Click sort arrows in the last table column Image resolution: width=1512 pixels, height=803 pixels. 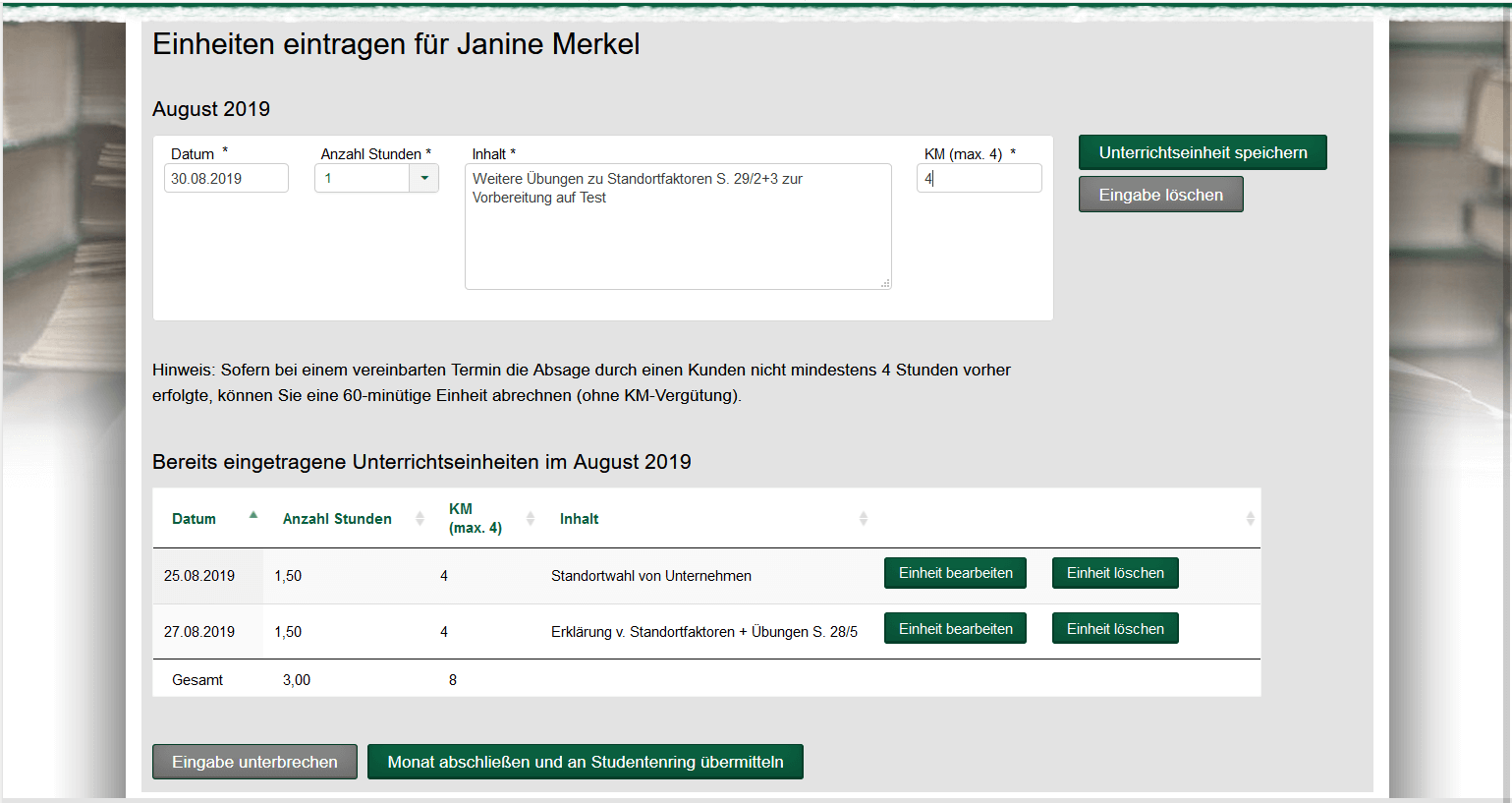coord(1250,519)
